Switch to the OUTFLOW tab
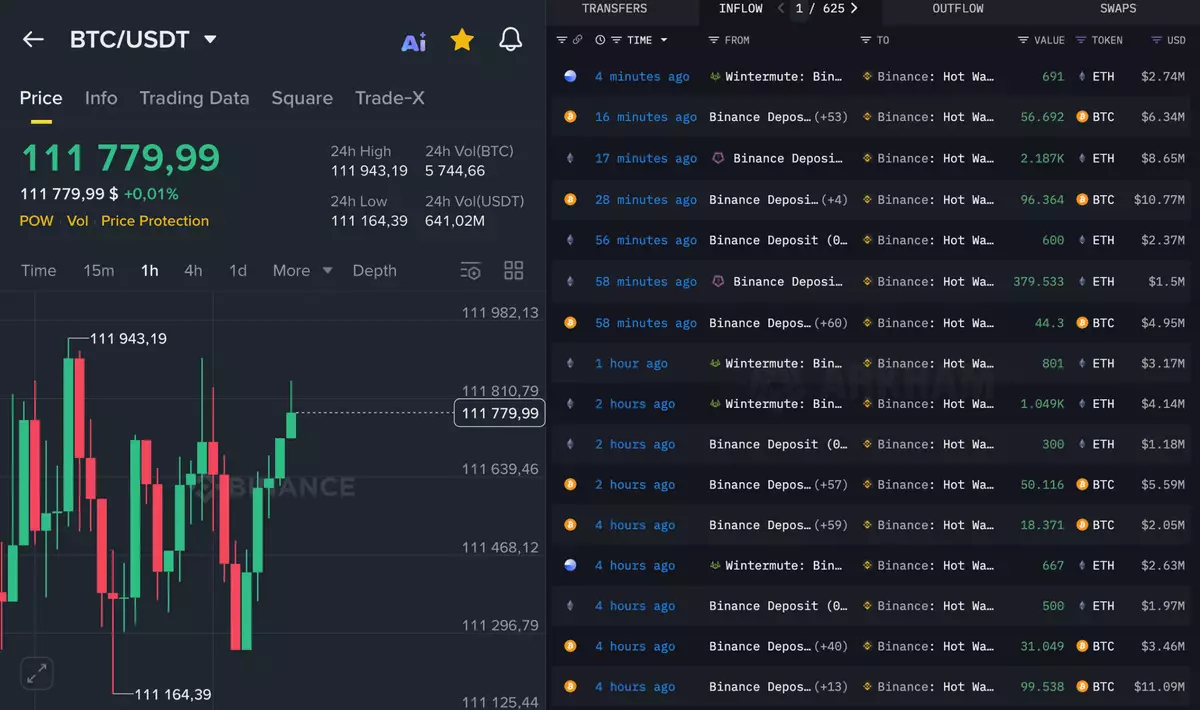Screen dimensions: 1200x710 tap(957, 9)
